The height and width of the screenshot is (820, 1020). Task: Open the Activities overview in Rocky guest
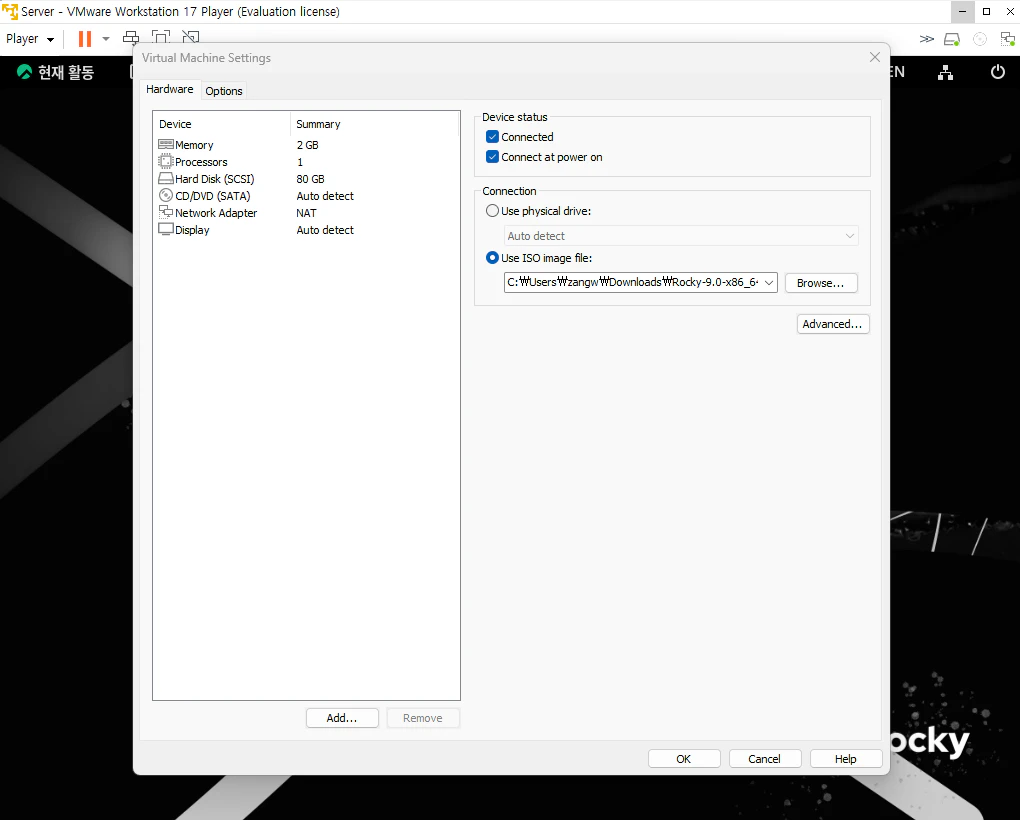click(55, 72)
